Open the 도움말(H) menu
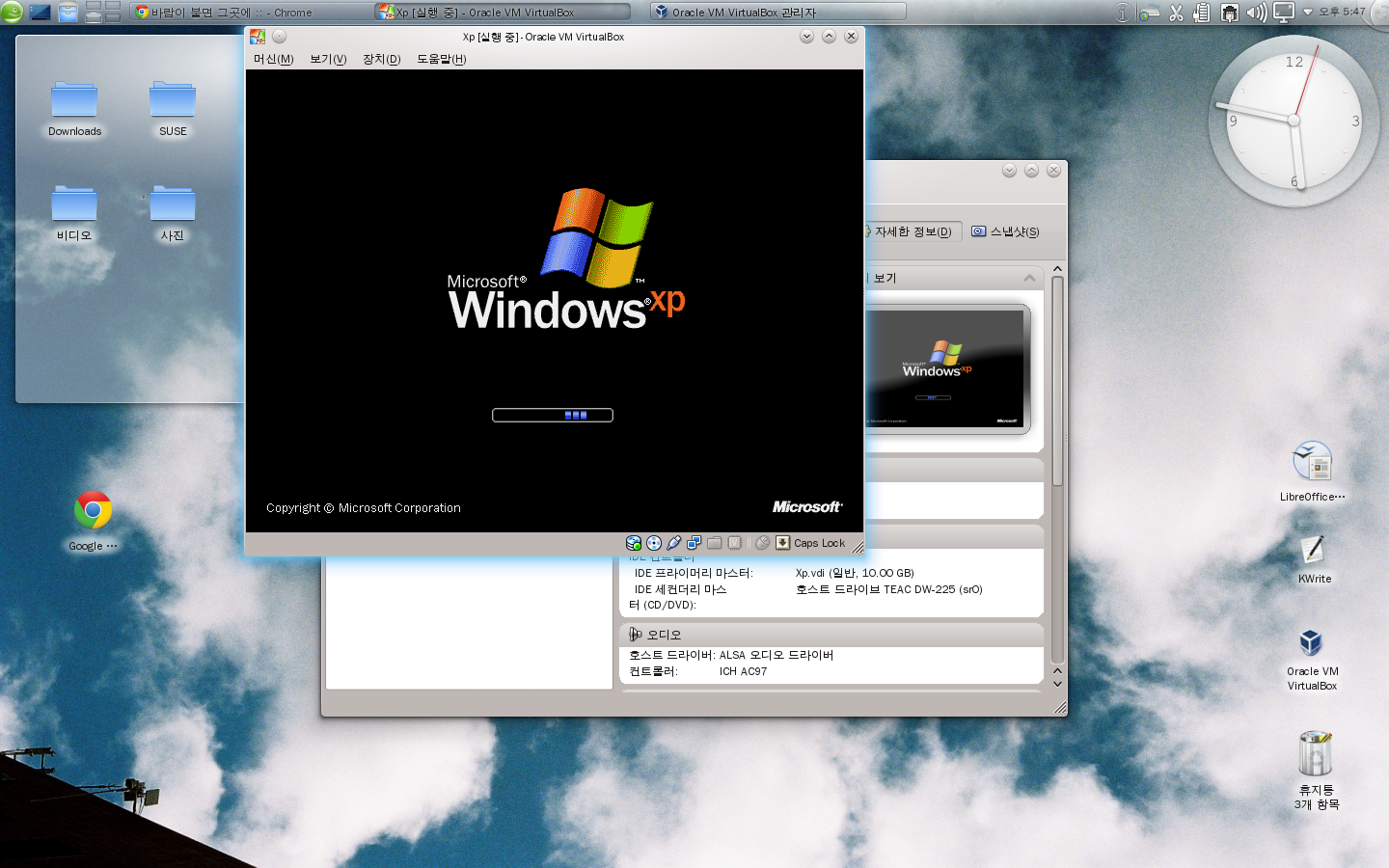 tap(441, 59)
